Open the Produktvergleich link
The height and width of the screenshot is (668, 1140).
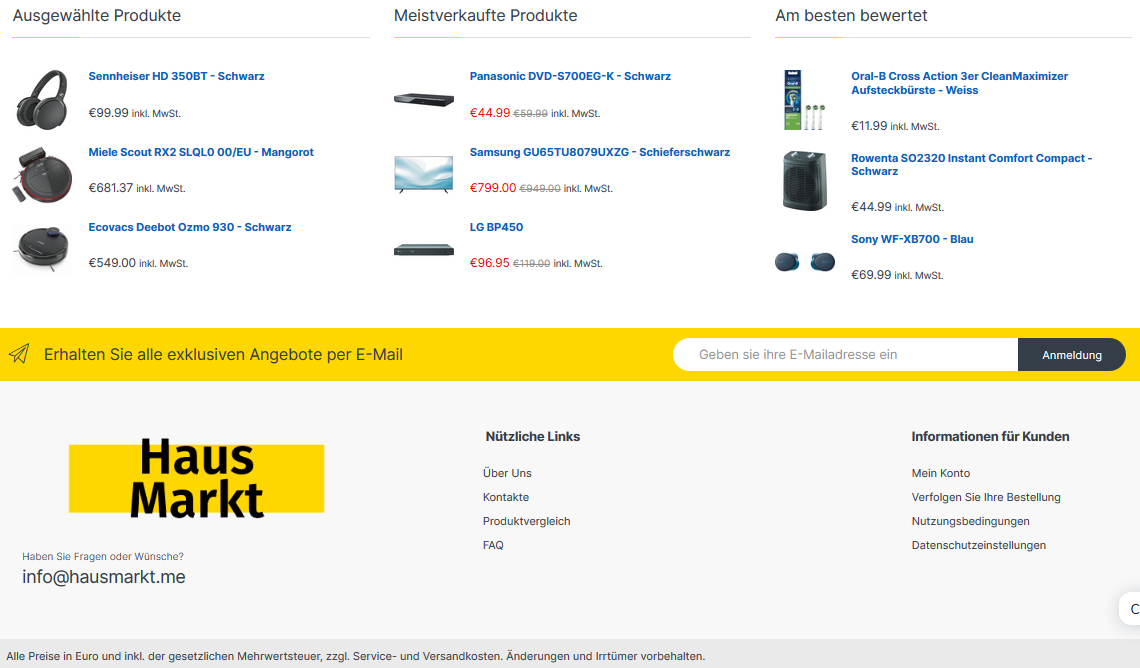pos(526,521)
